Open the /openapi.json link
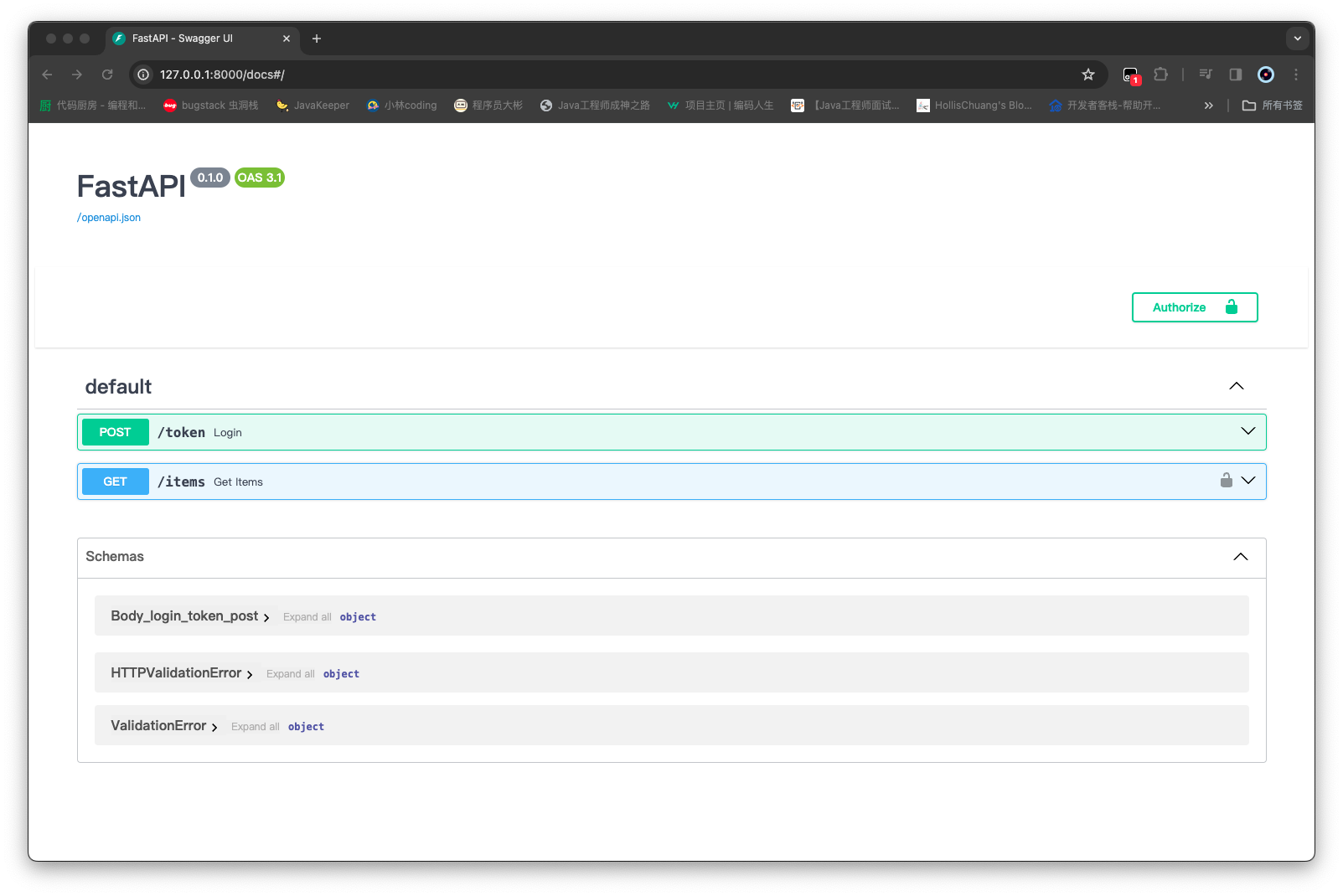1343x896 pixels. [109, 218]
